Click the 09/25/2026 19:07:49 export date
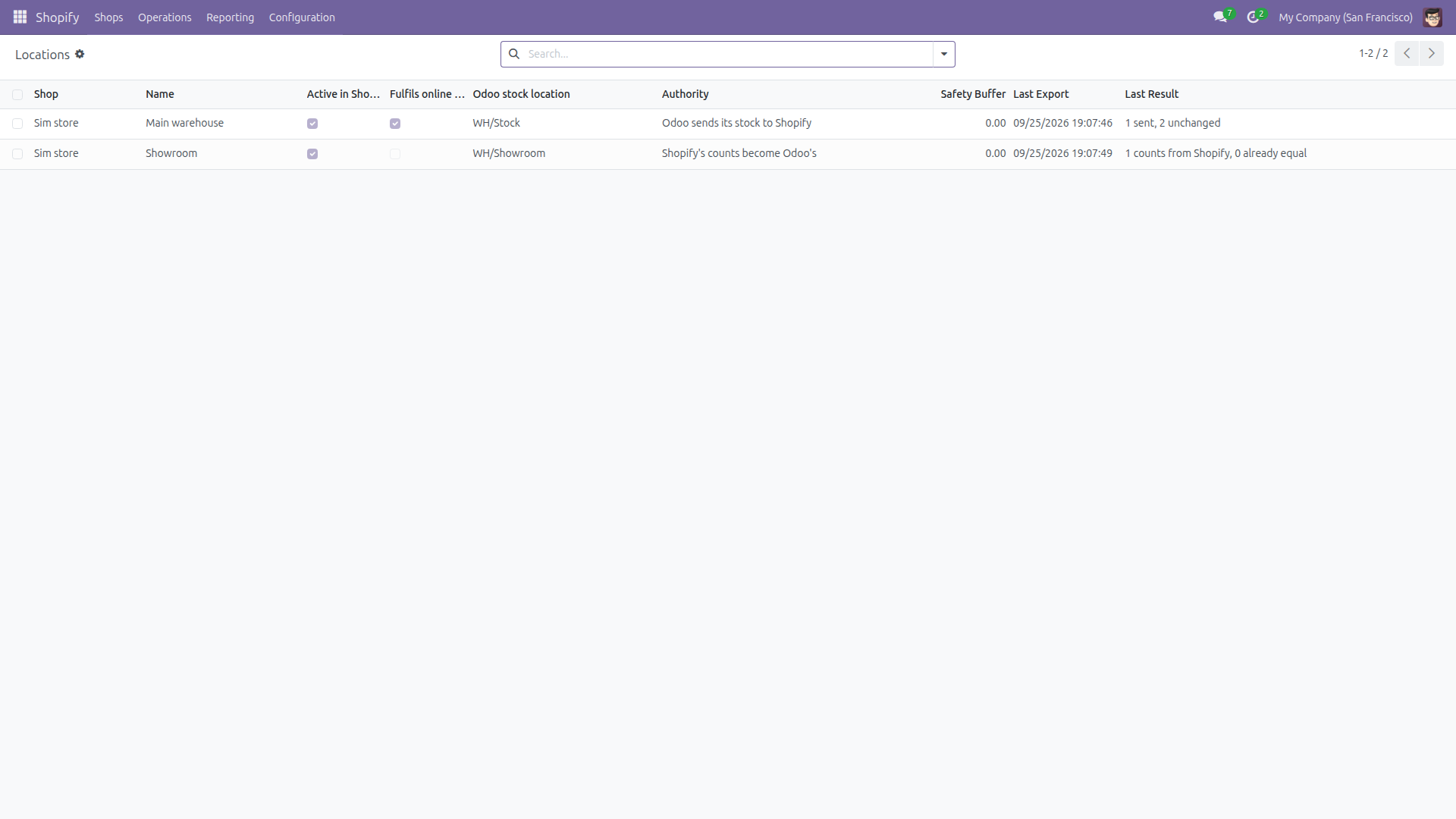The width and height of the screenshot is (1456, 819). tap(1062, 153)
